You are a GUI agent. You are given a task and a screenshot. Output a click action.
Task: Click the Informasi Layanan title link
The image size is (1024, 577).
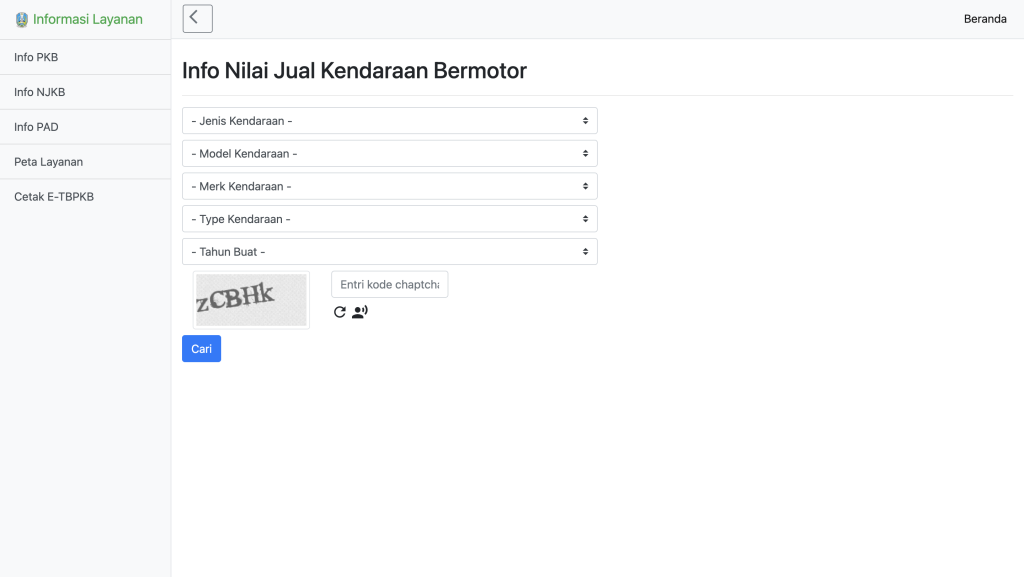coord(88,19)
